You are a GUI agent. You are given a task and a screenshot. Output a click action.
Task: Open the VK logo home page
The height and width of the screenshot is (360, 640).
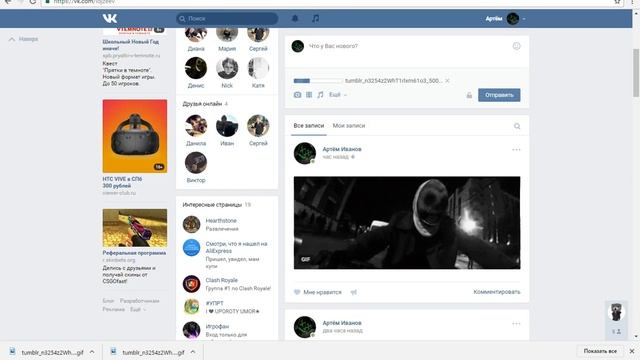pos(110,18)
